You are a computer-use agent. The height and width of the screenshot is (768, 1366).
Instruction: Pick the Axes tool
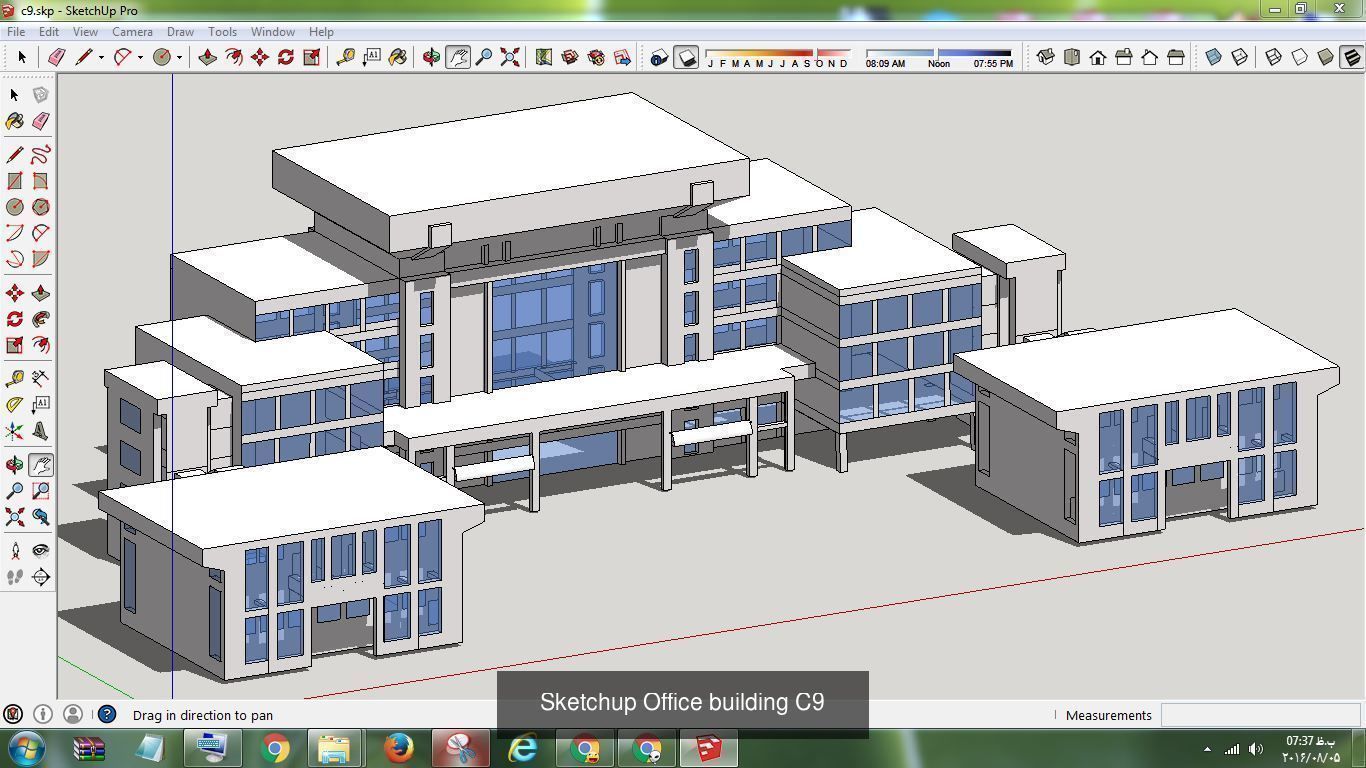click(x=14, y=431)
